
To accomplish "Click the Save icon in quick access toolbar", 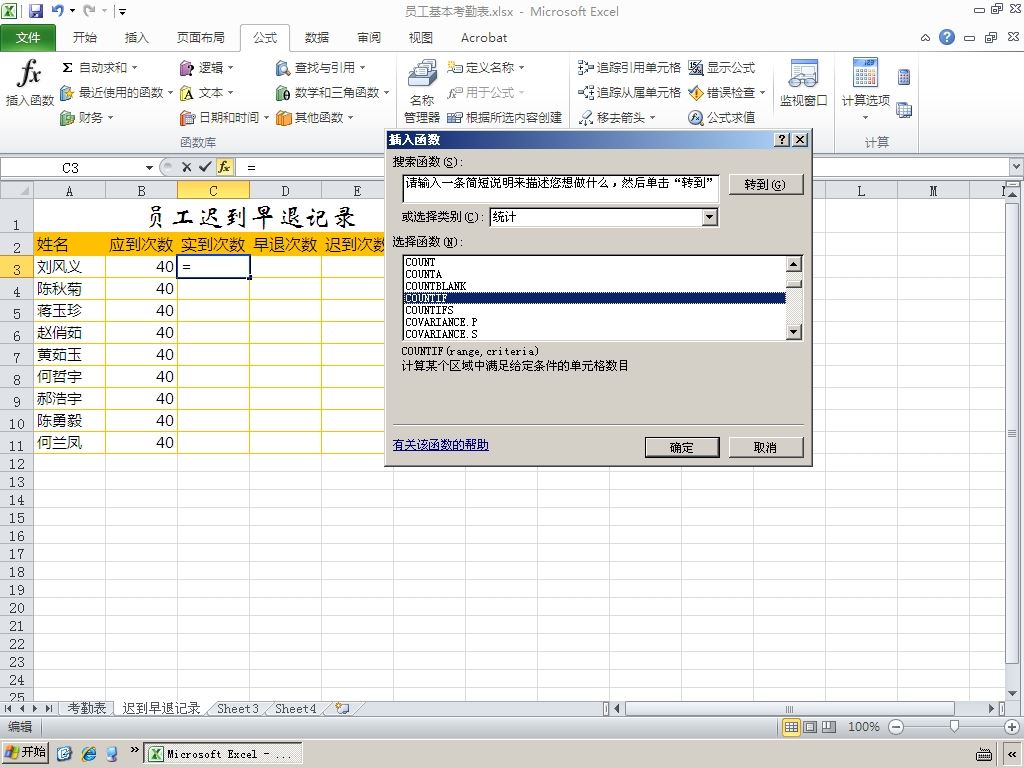I will [x=36, y=10].
